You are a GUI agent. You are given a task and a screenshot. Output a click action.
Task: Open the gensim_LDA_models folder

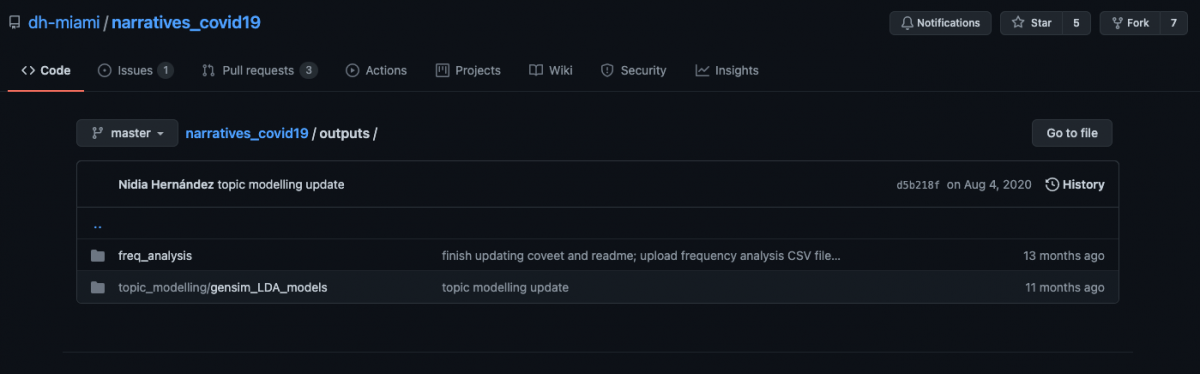click(x=269, y=287)
